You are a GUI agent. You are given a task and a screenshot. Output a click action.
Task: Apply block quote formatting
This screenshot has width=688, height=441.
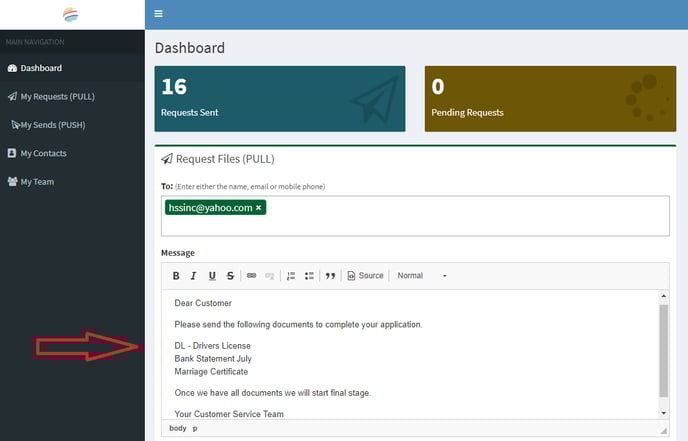(x=330, y=276)
